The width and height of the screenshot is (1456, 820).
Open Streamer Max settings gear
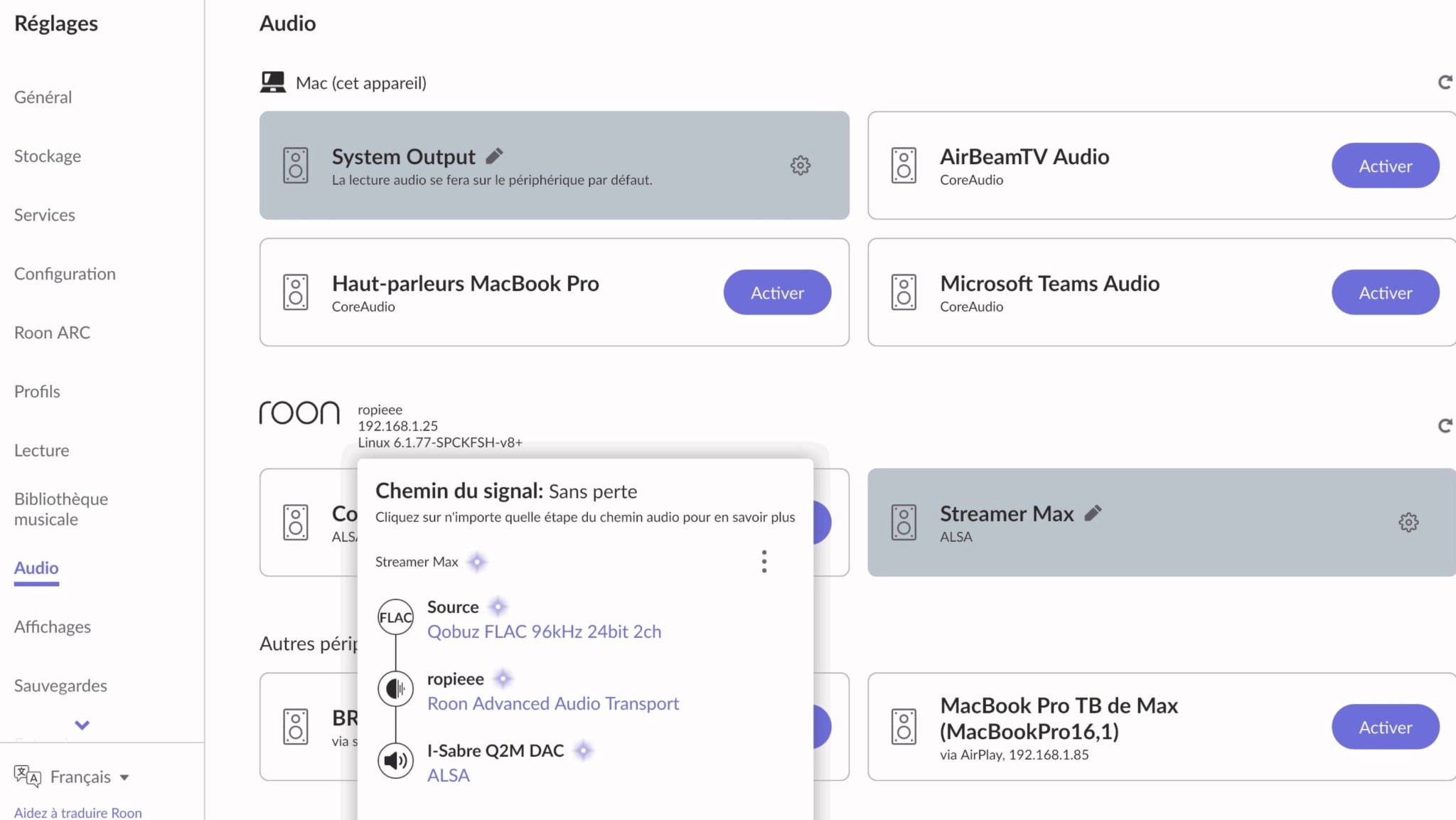point(1408,522)
